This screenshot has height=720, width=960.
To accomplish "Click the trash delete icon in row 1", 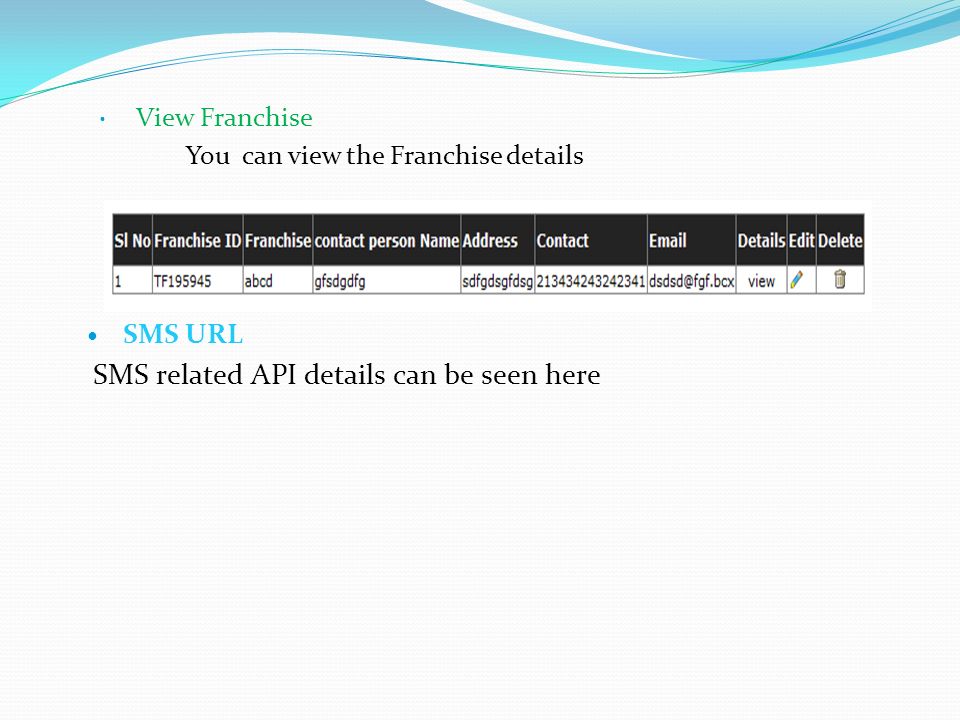I will point(840,279).
